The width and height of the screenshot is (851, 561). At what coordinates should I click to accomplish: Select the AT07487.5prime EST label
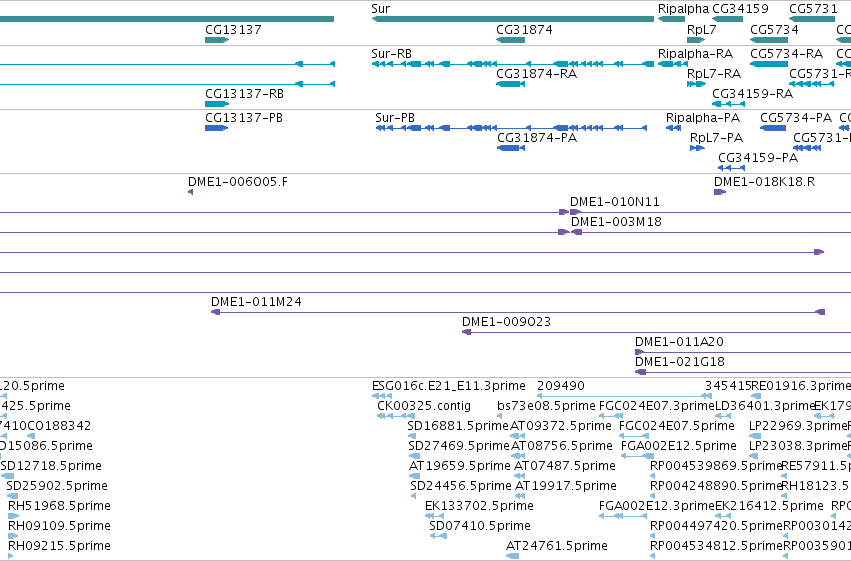(564, 466)
